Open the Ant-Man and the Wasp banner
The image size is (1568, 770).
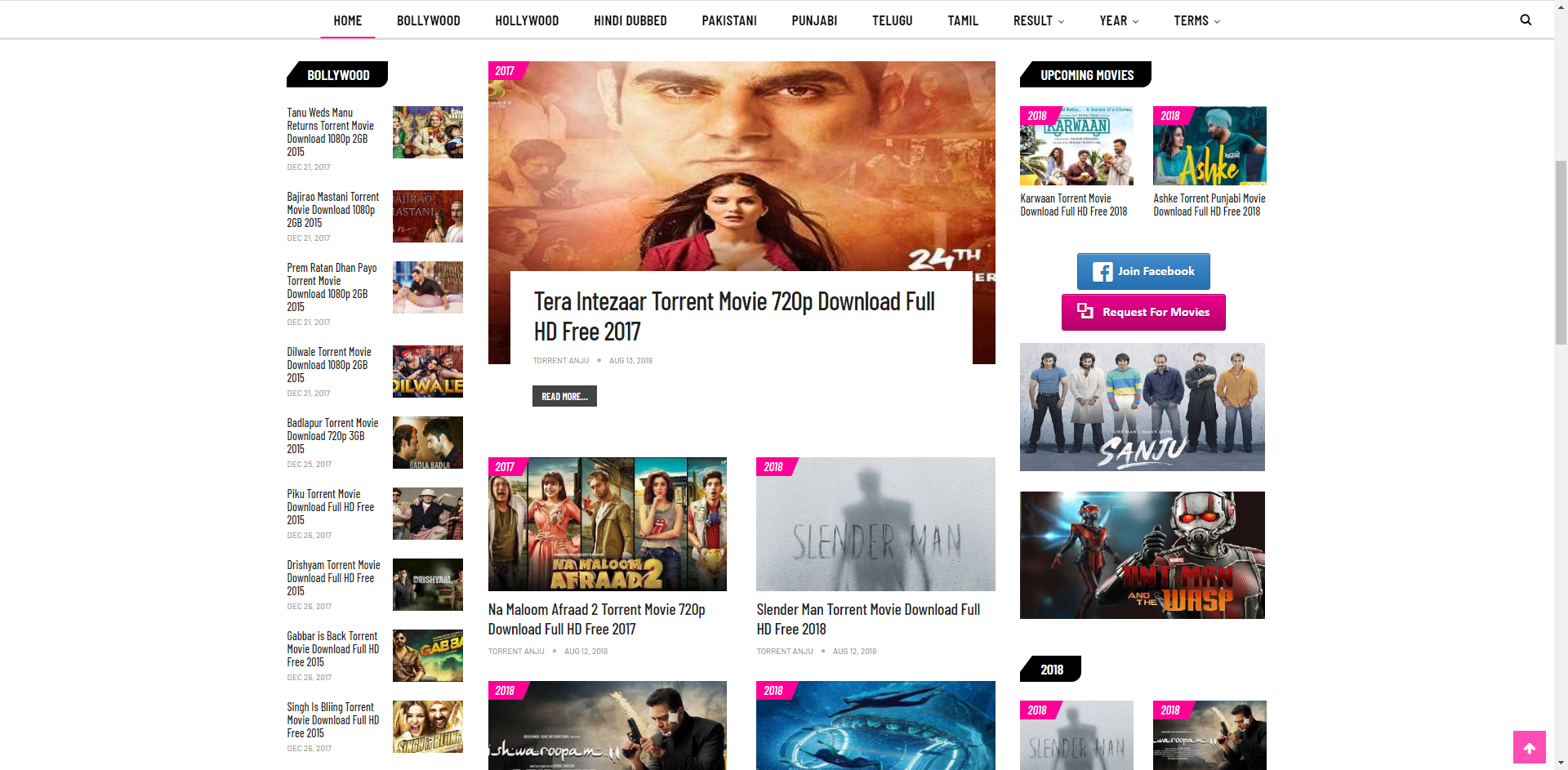(1142, 555)
